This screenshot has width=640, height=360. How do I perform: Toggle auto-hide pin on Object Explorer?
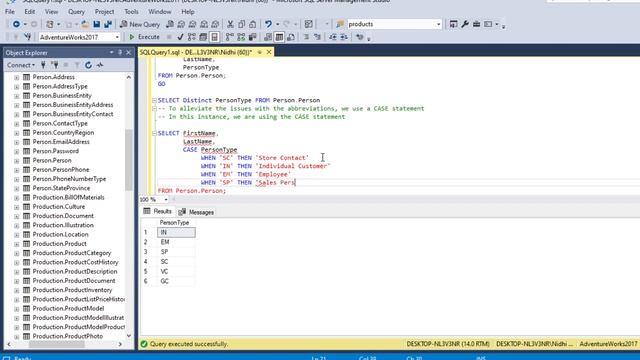[x=120, y=53]
